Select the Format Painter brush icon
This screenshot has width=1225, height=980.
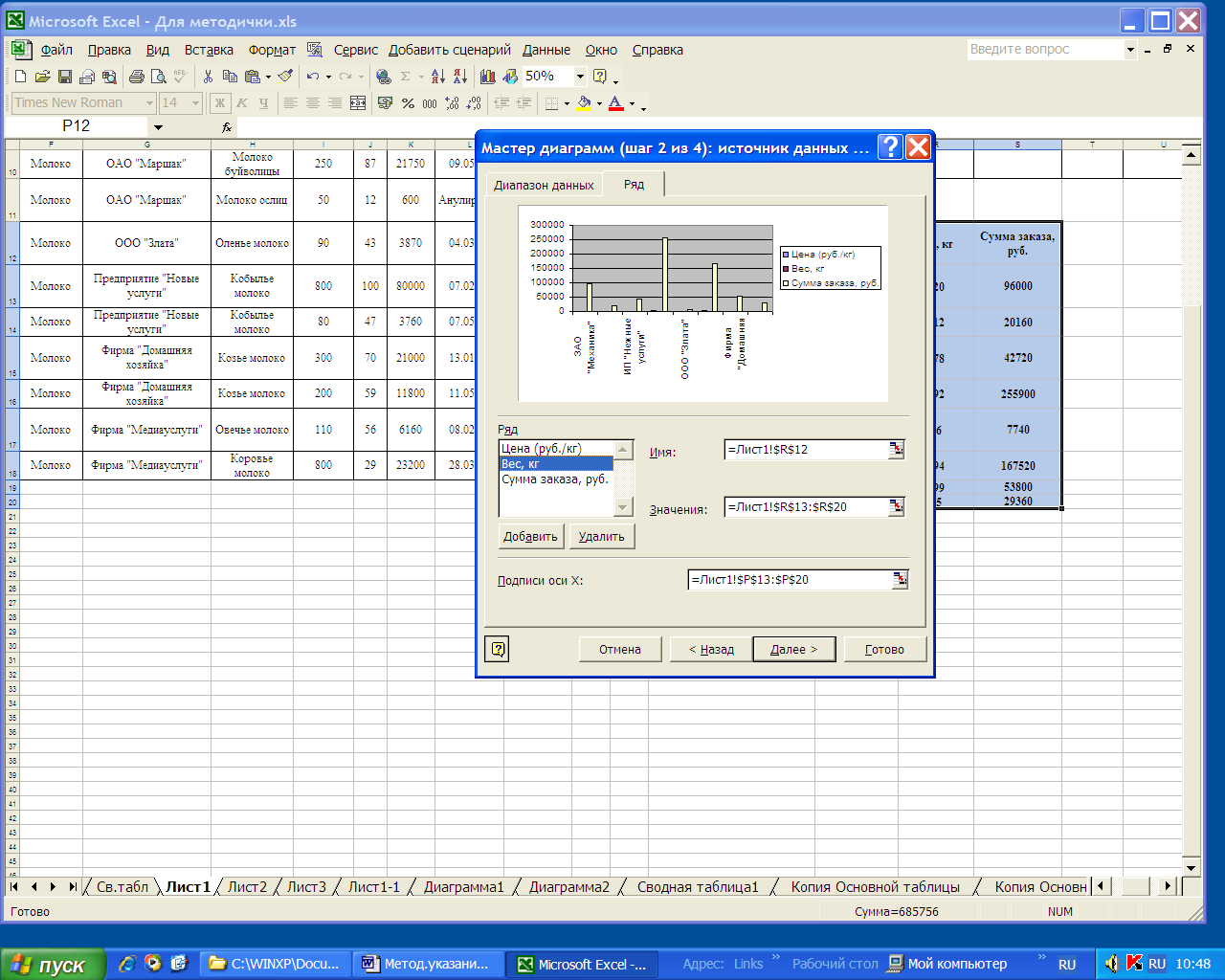285,77
